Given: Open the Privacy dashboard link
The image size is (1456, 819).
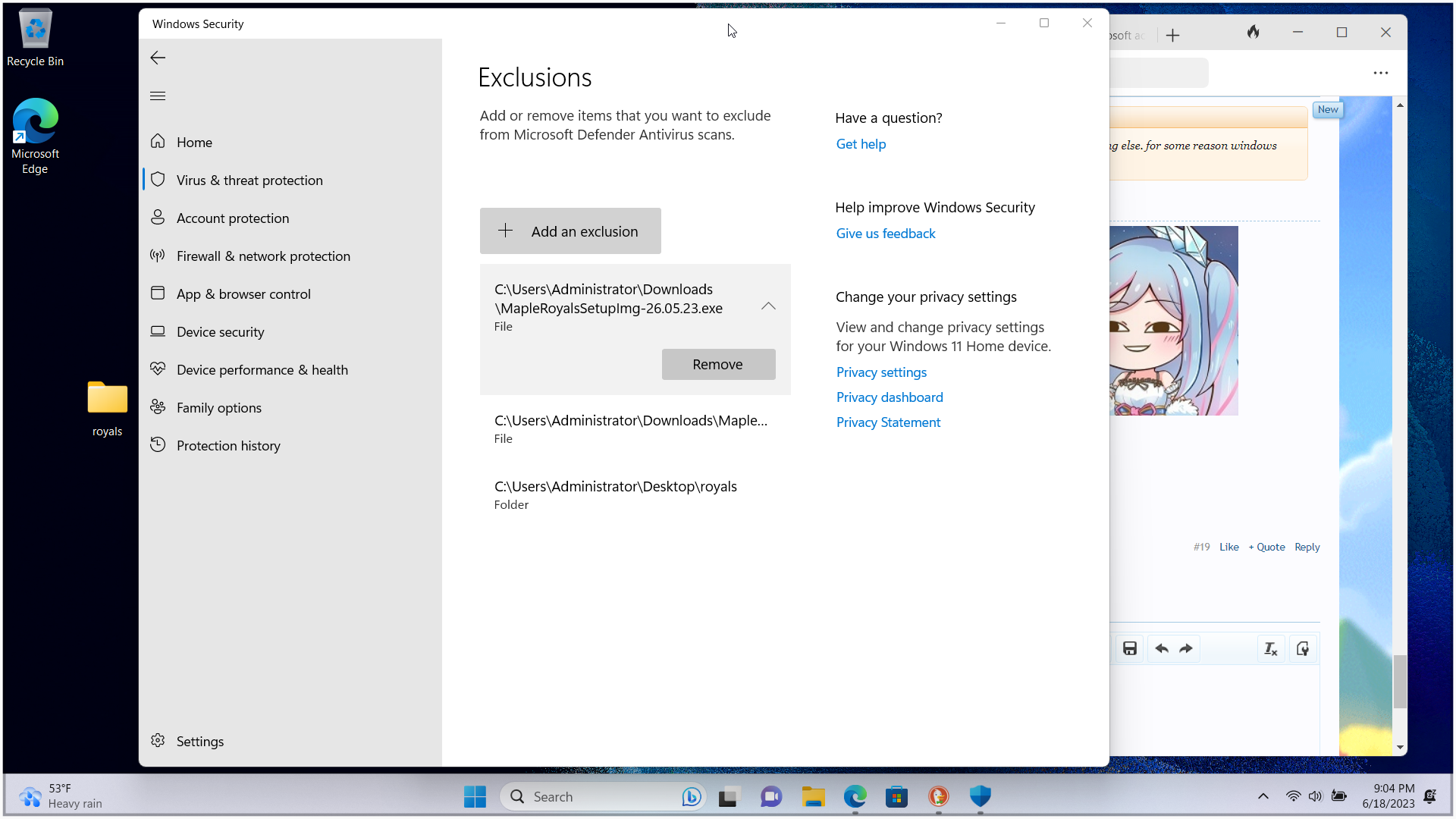Looking at the screenshot, I should 890,397.
